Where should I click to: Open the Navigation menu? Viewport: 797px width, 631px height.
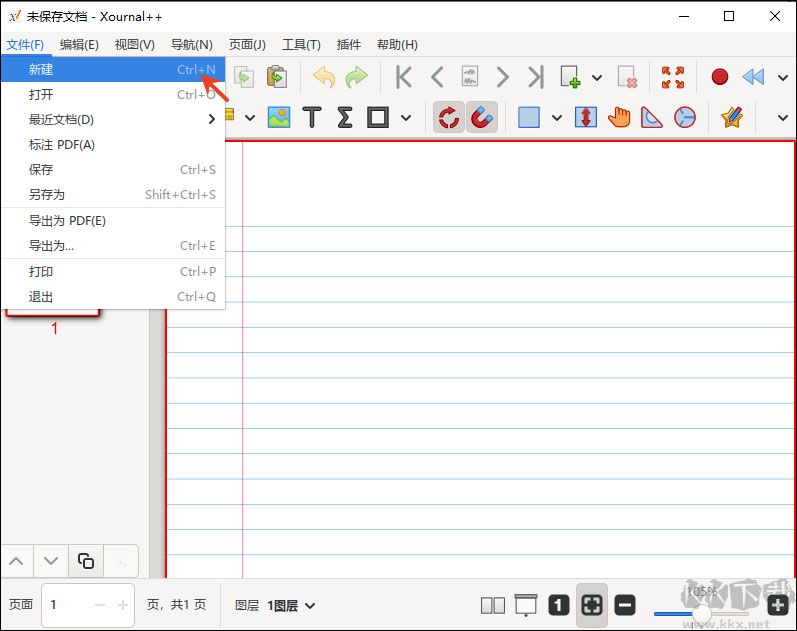(191, 45)
